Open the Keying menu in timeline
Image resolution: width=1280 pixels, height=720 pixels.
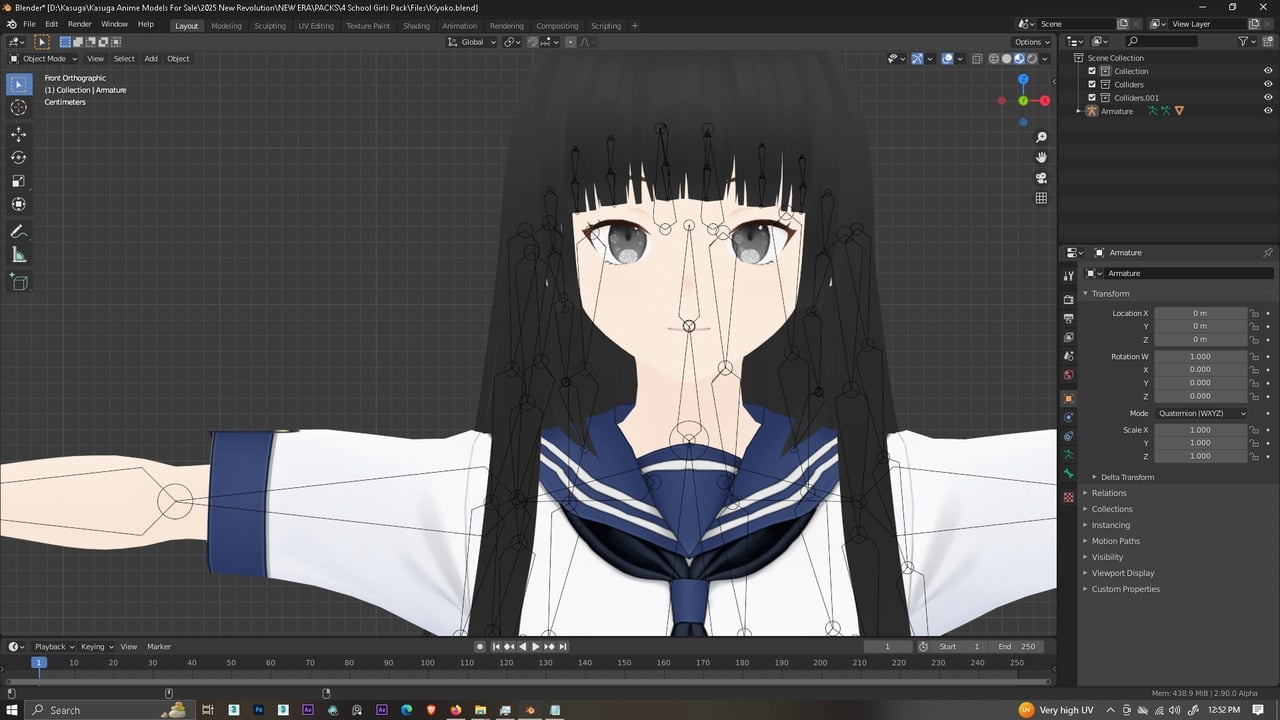tap(97, 647)
